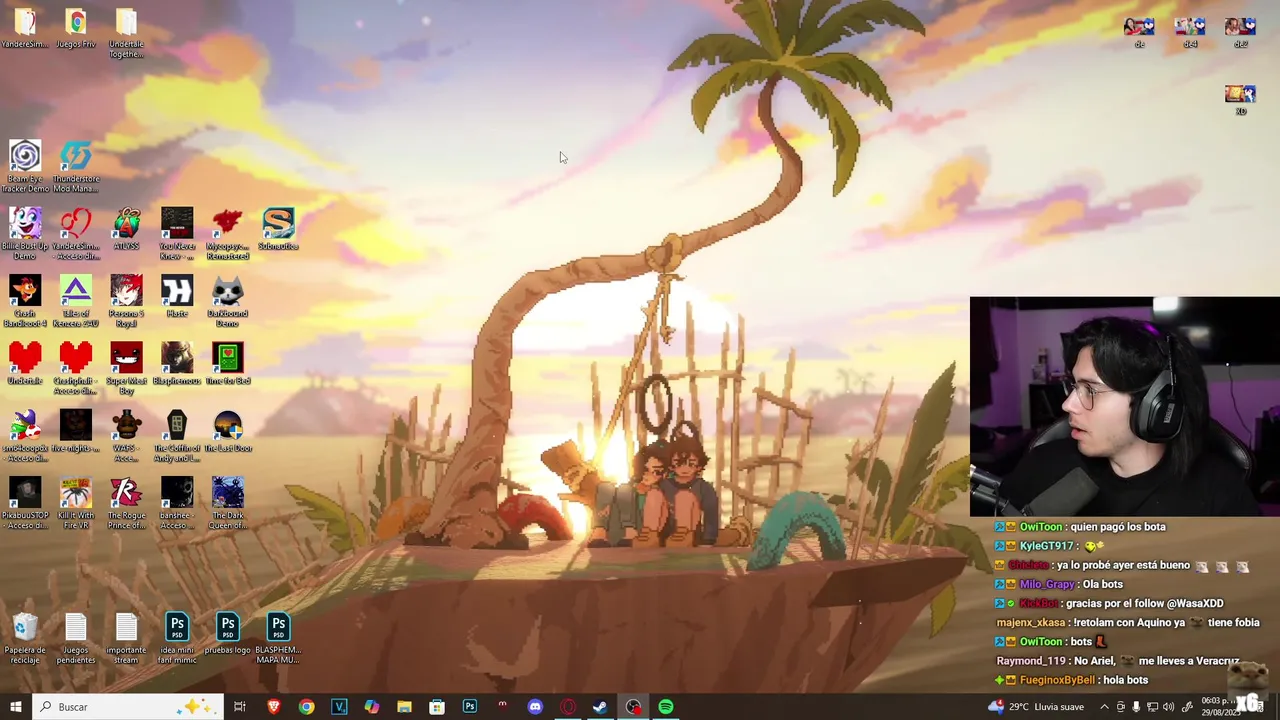This screenshot has height=720, width=1280.
Task: Launch Tales of Kenzera ZAU
Action: coord(76,301)
